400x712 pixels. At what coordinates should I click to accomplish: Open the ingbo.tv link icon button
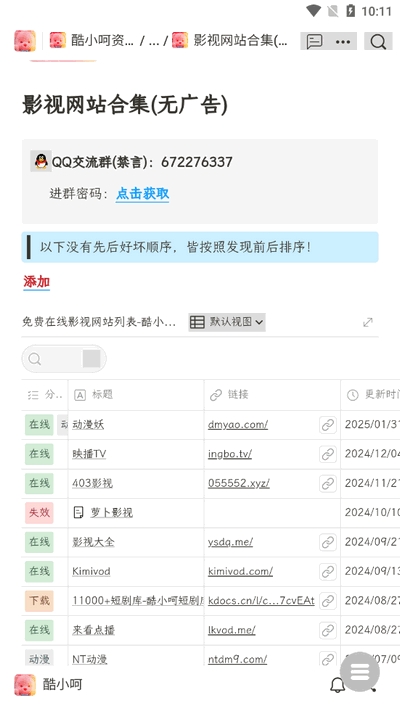[x=328, y=454]
